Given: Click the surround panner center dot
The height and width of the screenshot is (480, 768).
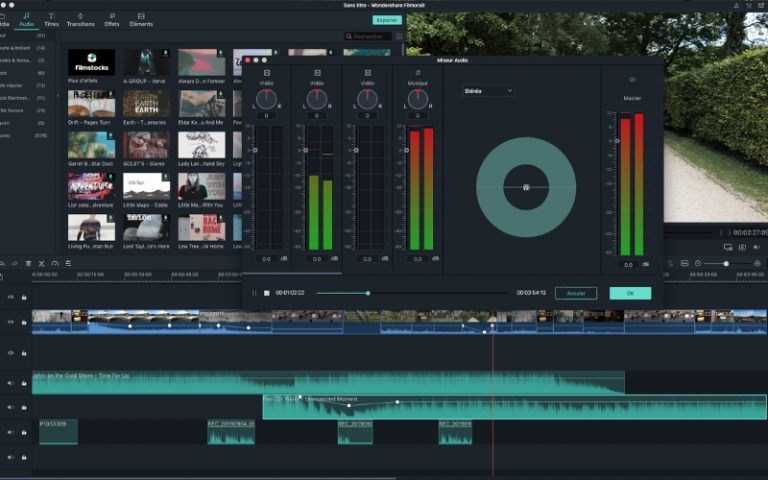Looking at the screenshot, I should (526, 187).
